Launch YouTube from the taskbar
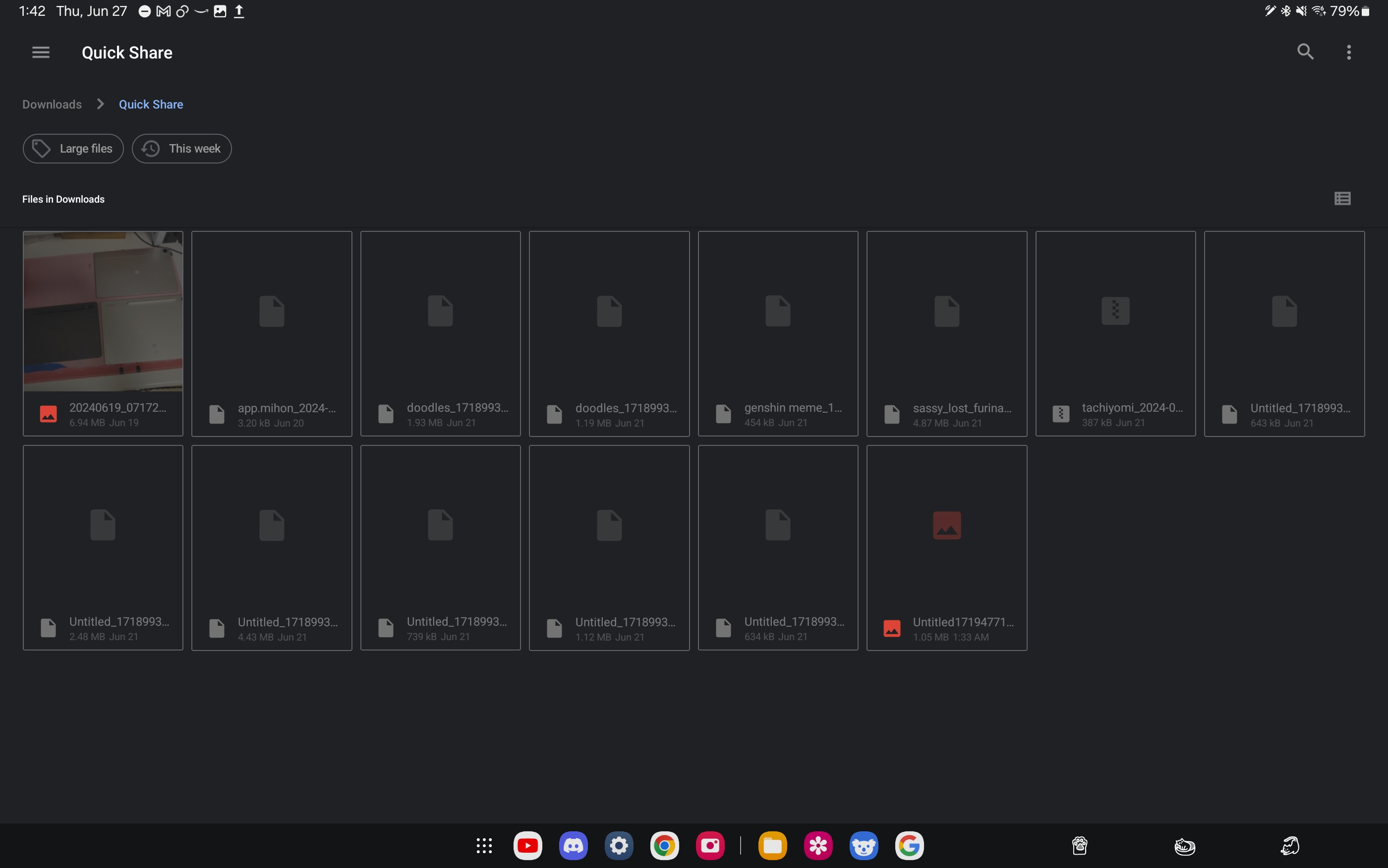The width and height of the screenshot is (1388, 868). point(527,845)
